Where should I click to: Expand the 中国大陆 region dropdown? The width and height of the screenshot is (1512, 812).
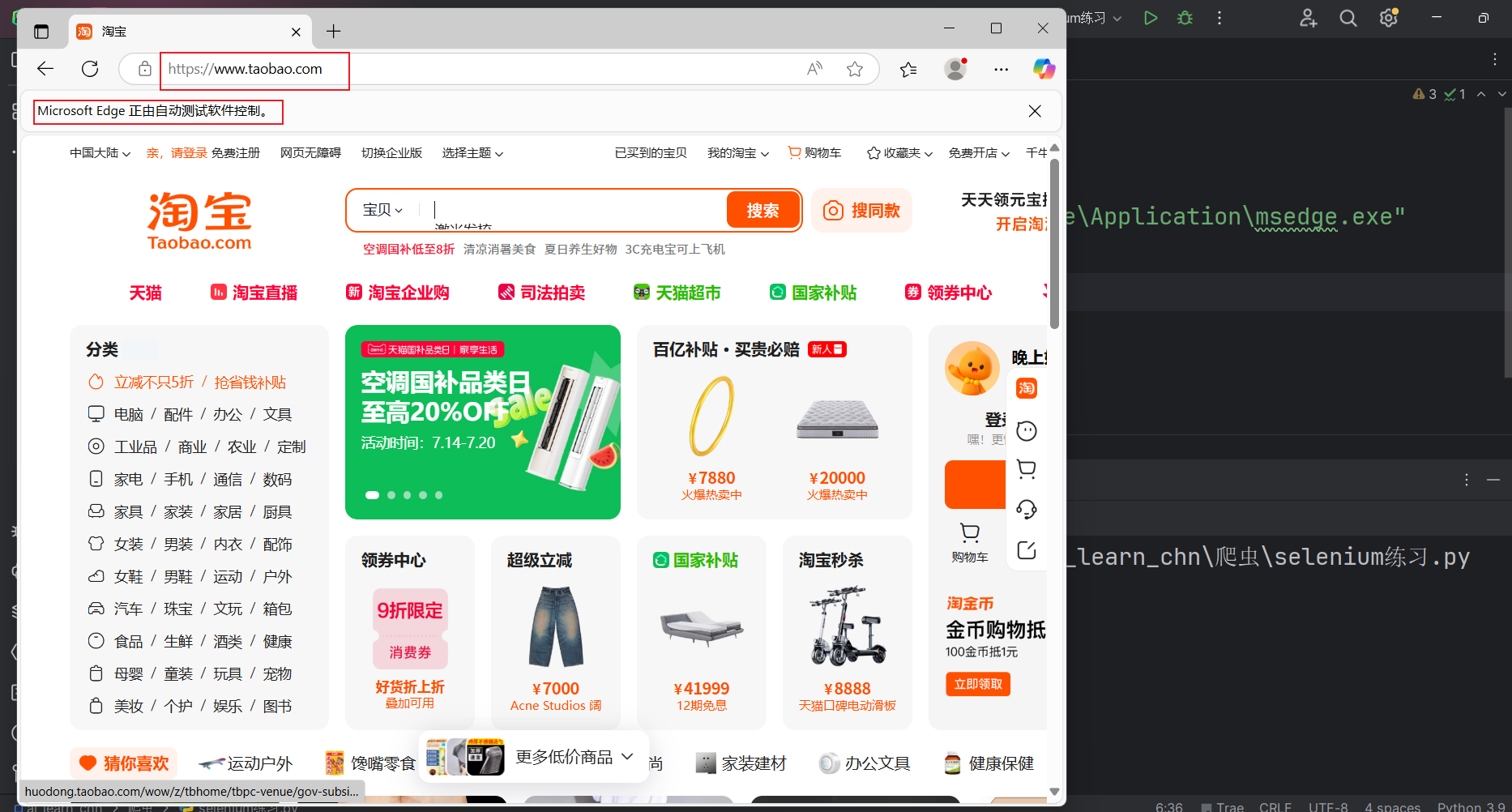coord(100,153)
